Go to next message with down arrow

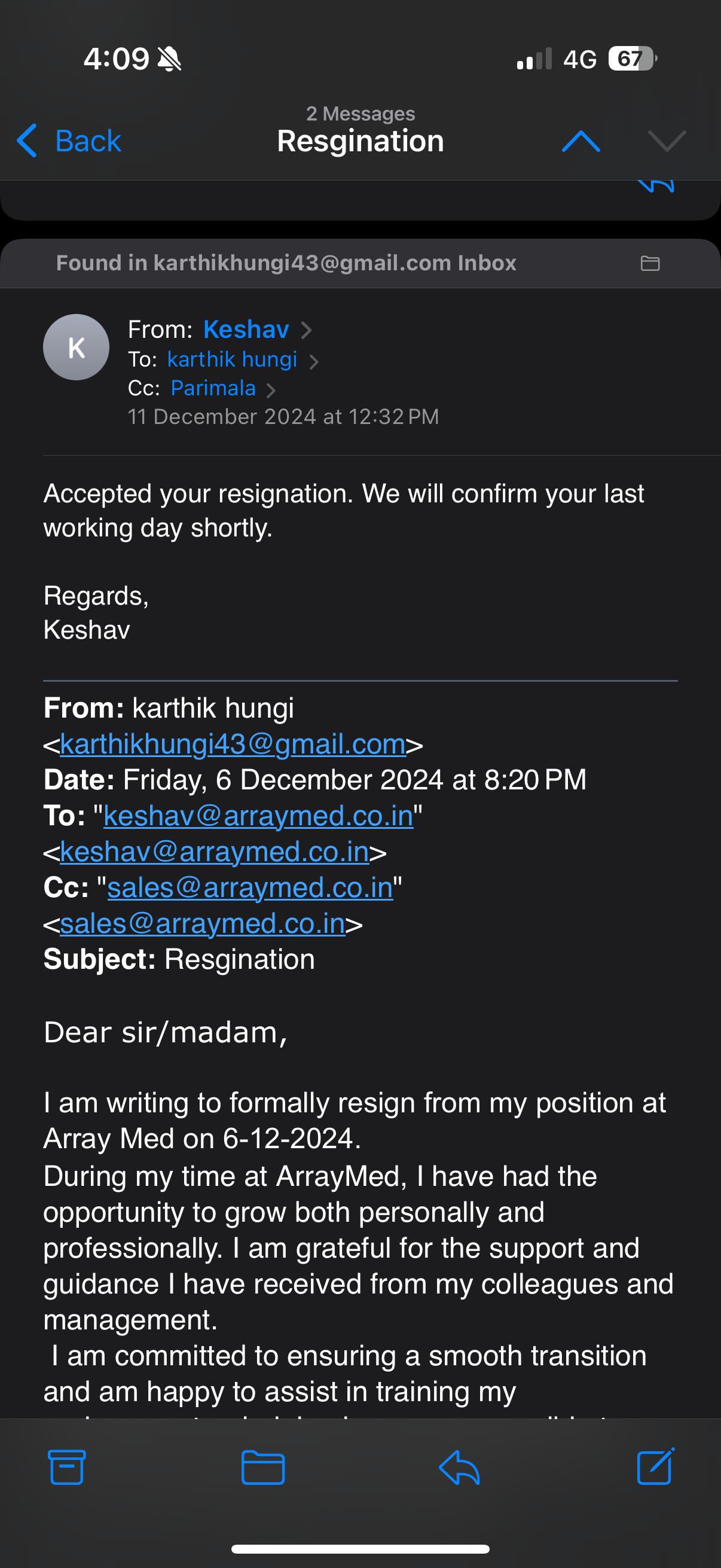coord(667,141)
